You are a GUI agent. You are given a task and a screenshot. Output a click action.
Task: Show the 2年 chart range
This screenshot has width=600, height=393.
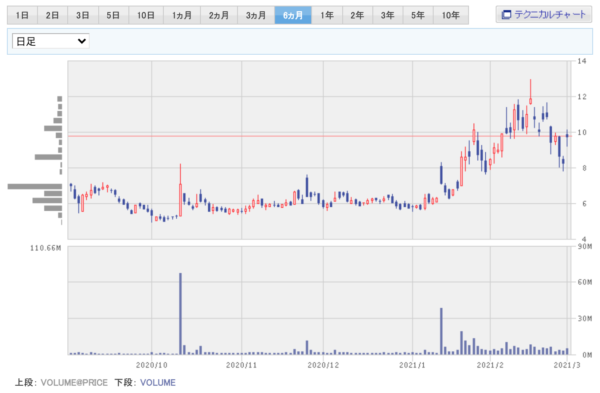point(357,15)
